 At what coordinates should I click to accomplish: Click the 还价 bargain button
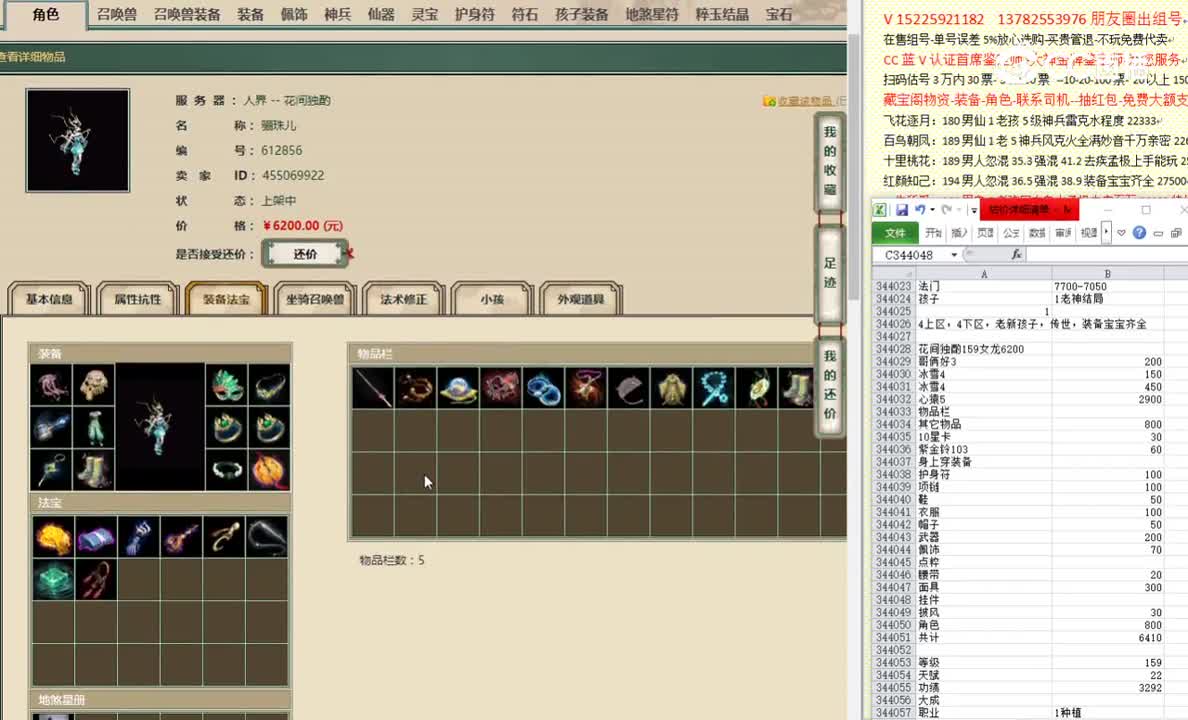[305, 253]
